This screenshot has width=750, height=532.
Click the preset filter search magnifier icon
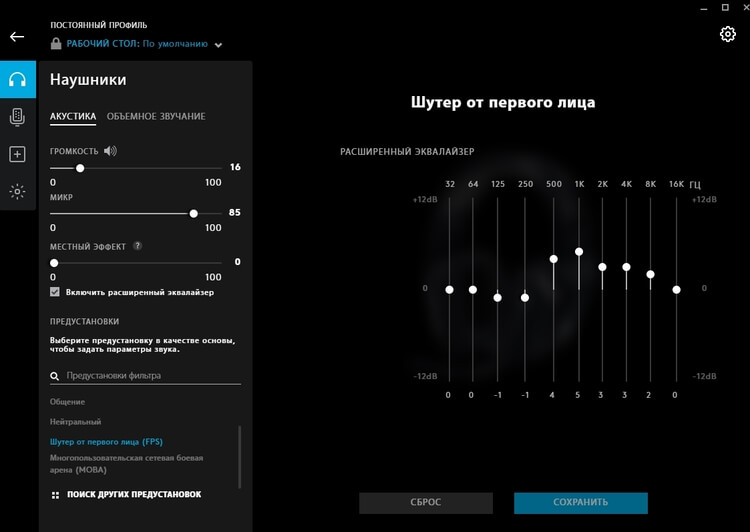(x=55, y=377)
